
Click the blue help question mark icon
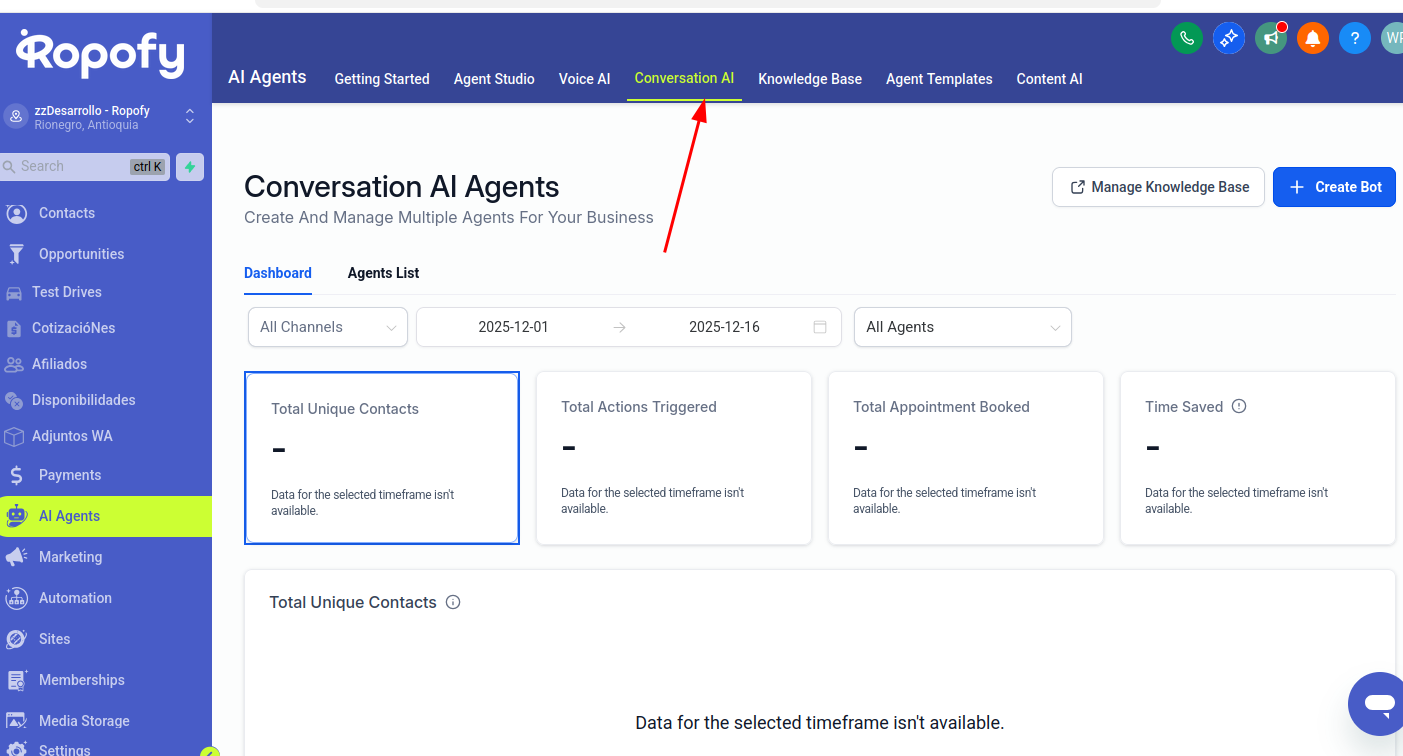[x=1354, y=39]
